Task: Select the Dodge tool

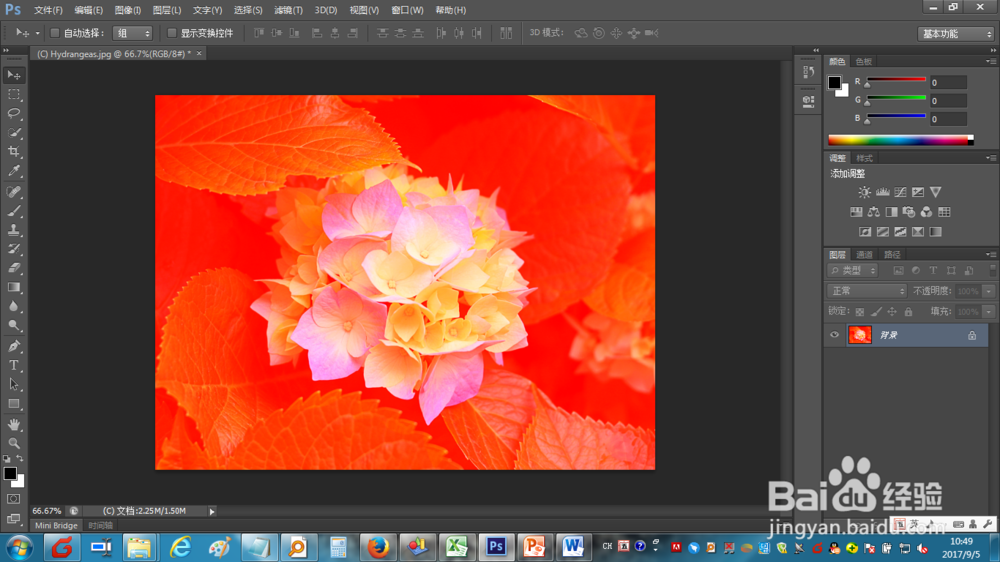Action: [x=13, y=326]
